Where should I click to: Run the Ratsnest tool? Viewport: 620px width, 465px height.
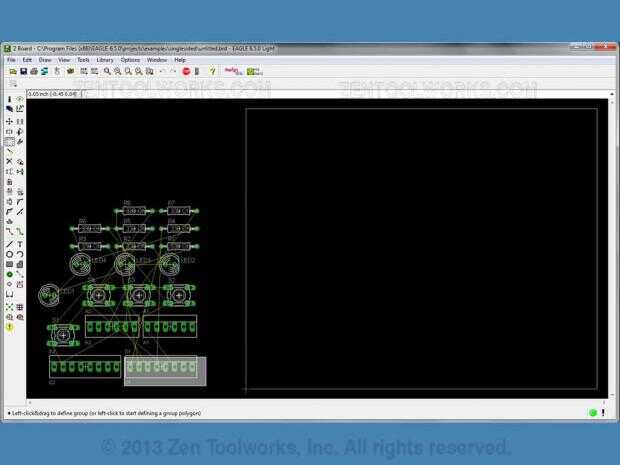point(9,307)
